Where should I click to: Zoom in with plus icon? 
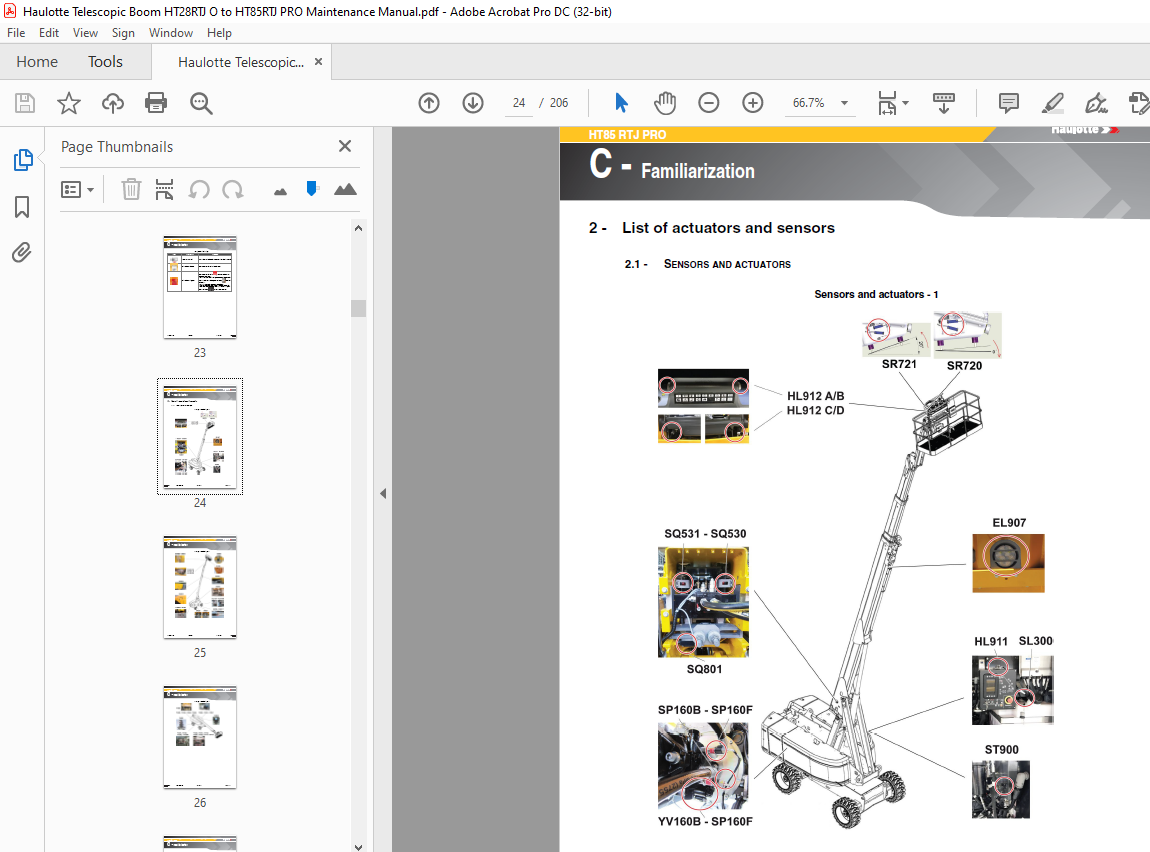click(x=752, y=103)
